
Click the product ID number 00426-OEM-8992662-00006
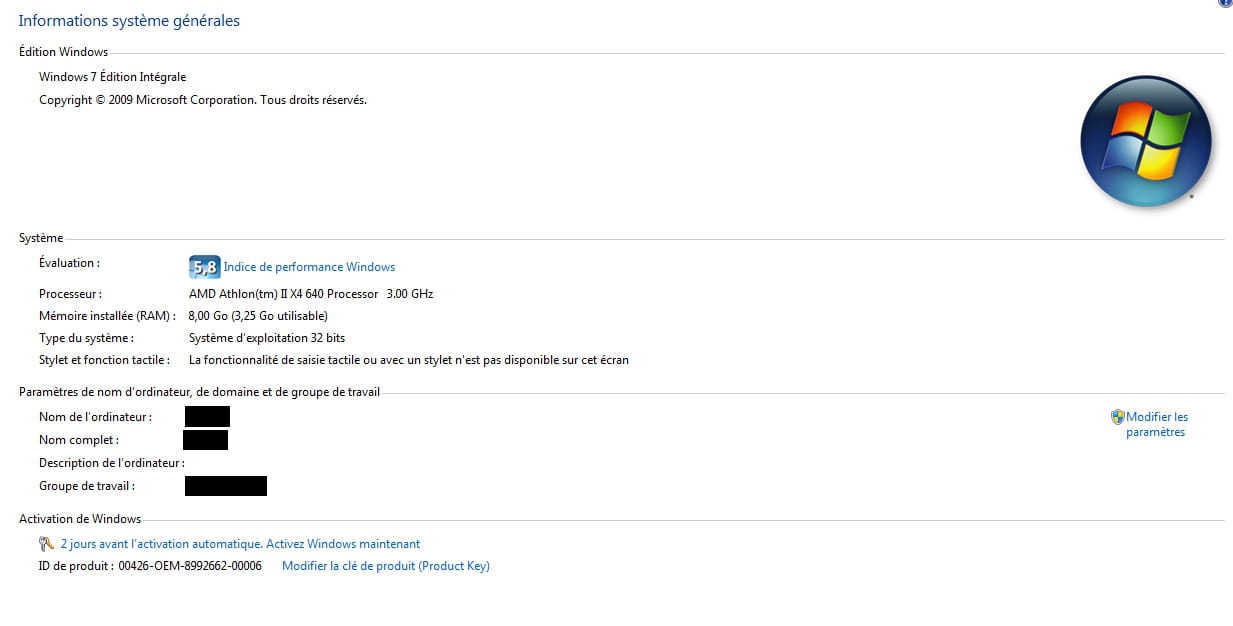click(190, 566)
